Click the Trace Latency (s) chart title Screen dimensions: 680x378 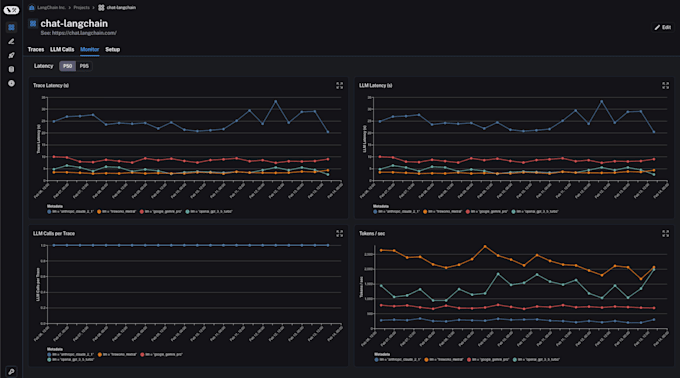[x=51, y=85]
